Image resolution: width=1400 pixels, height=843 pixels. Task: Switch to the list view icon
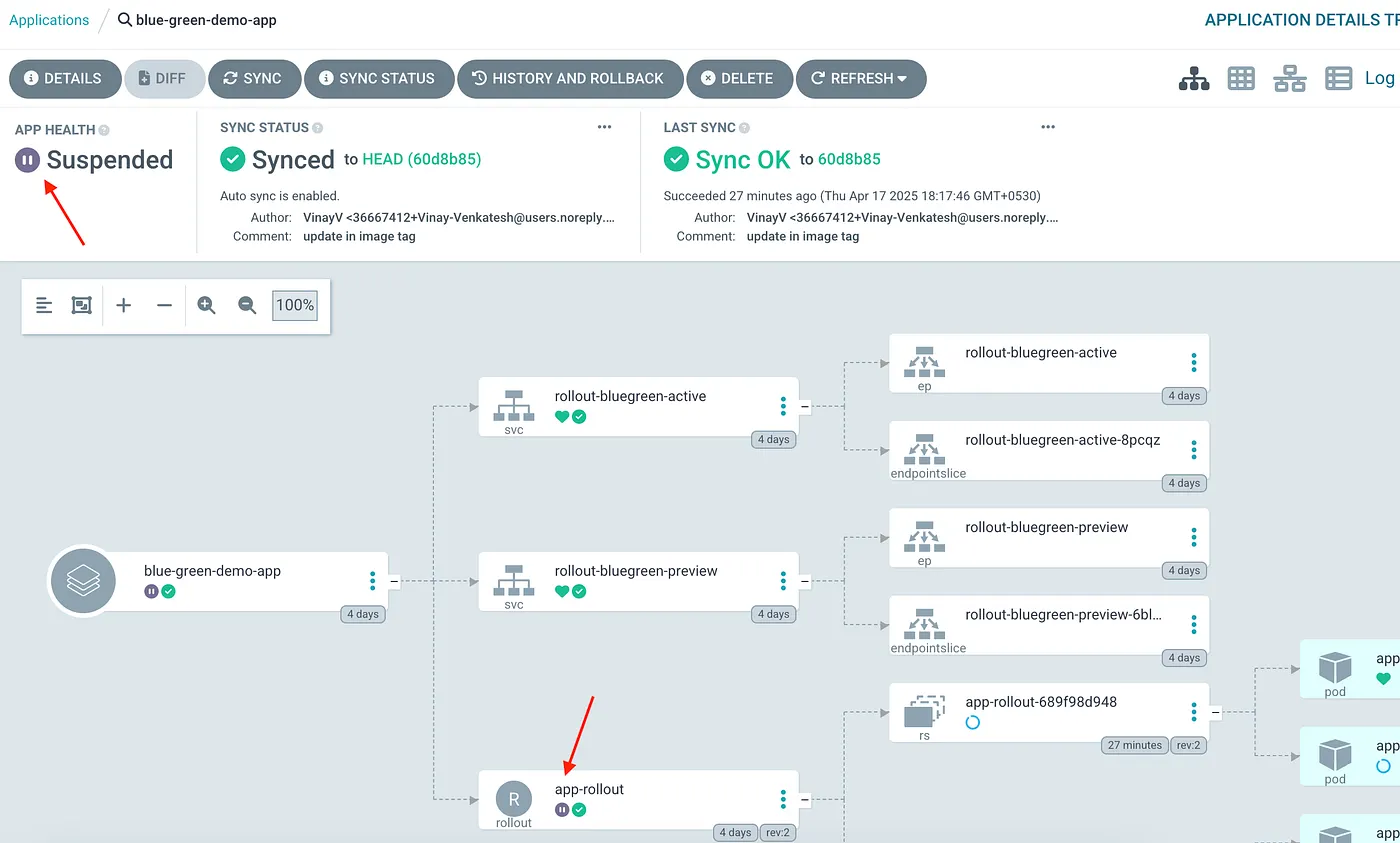coord(1338,79)
